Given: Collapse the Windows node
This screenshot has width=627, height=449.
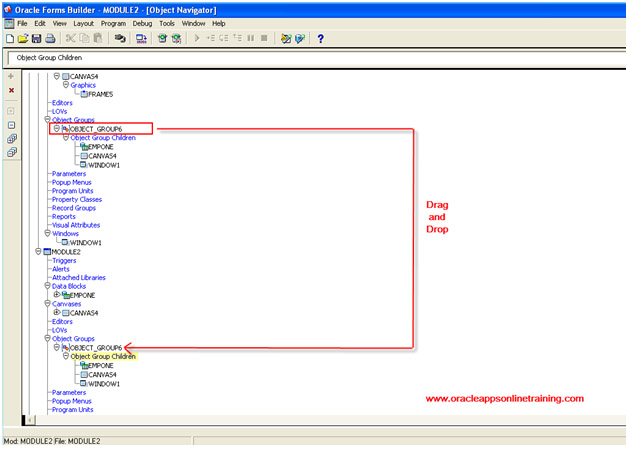Looking at the screenshot, I should click(48, 233).
